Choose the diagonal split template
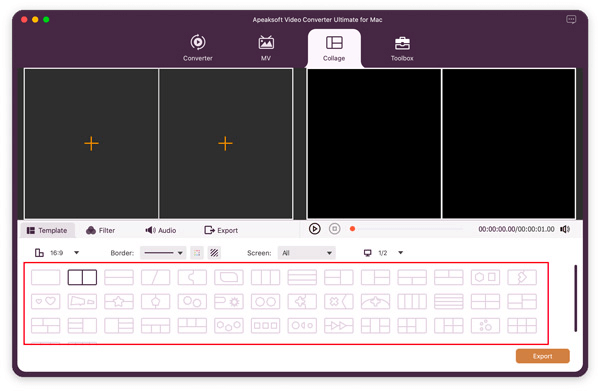The image size is (600, 391). tap(155, 277)
